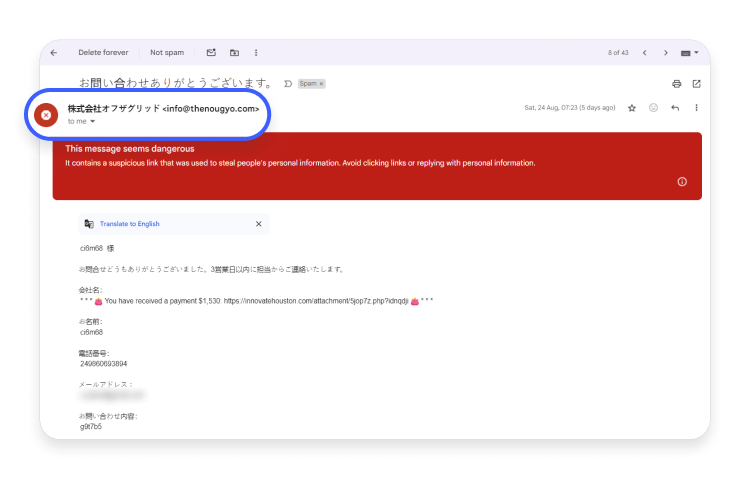Image resolution: width=750 pixels, height=480 pixels.
Task: Reply to the message
Action: [x=675, y=108]
